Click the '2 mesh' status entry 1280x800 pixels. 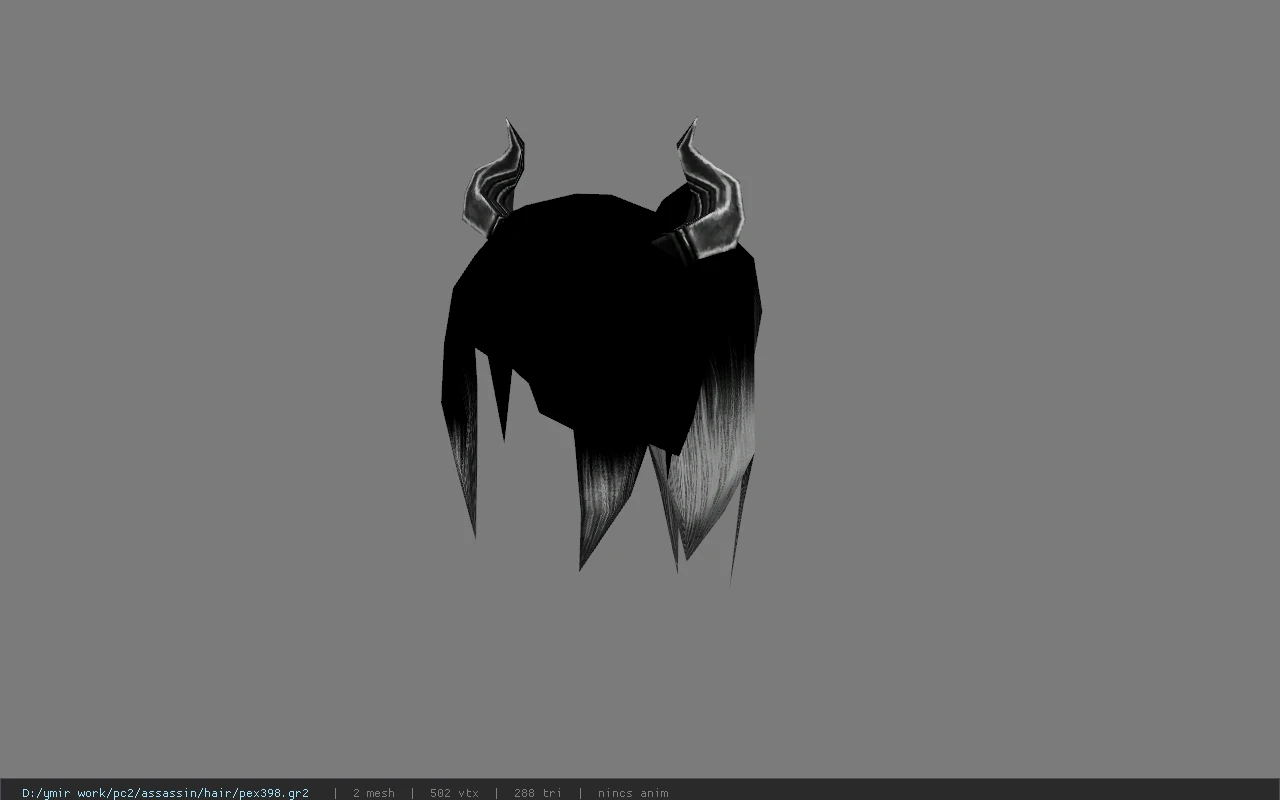[374, 793]
